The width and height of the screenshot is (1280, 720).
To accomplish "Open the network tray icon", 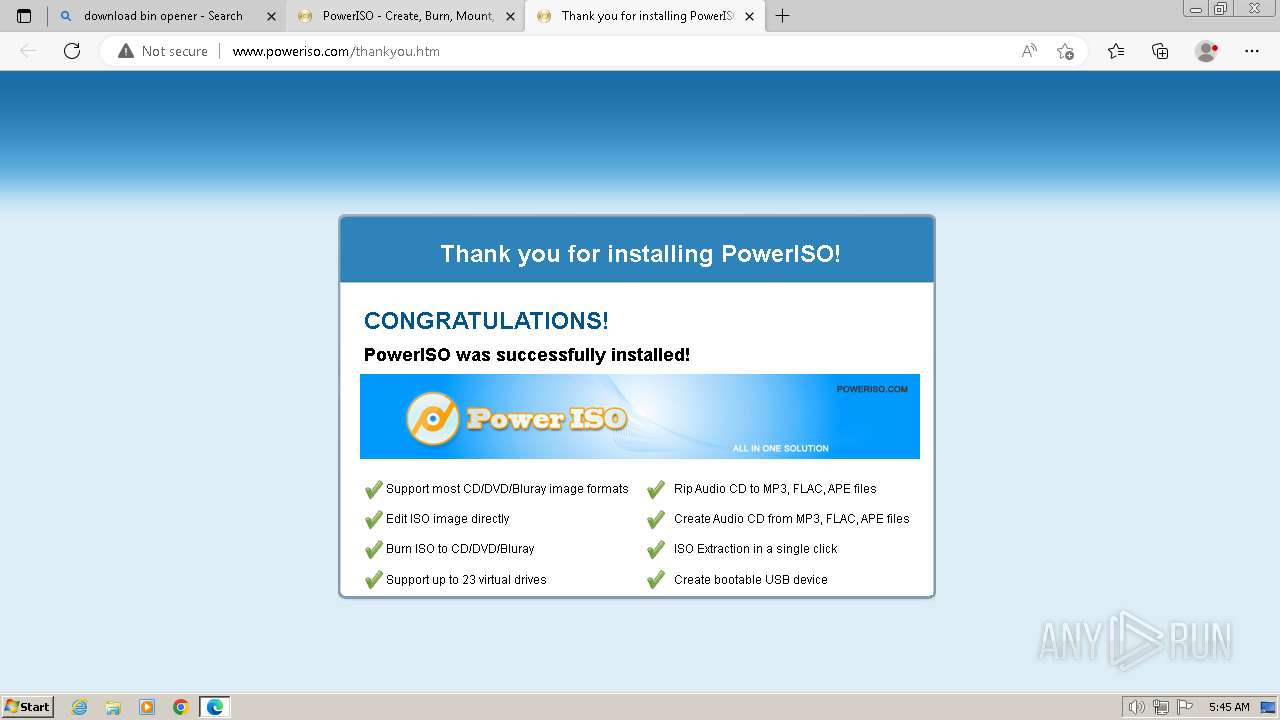I will click(1161, 707).
